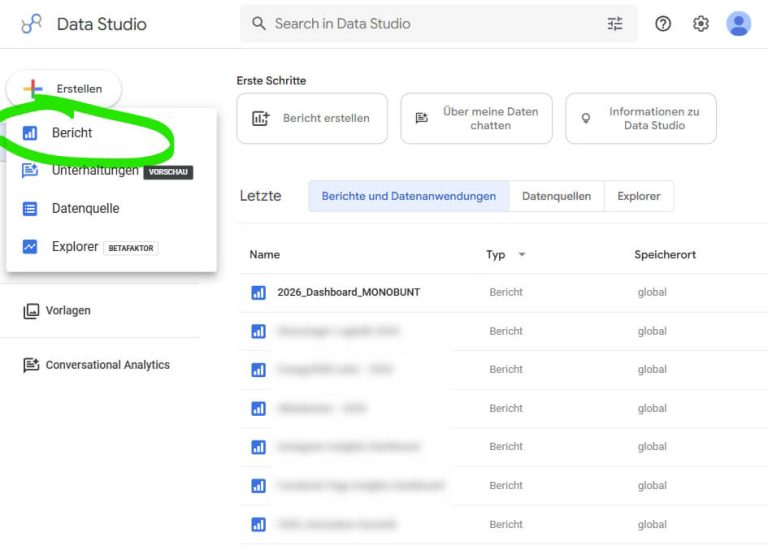The height and width of the screenshot is (550, 768).
Task: Expand the Typ column sort arrow
Action: coord(522,254)
